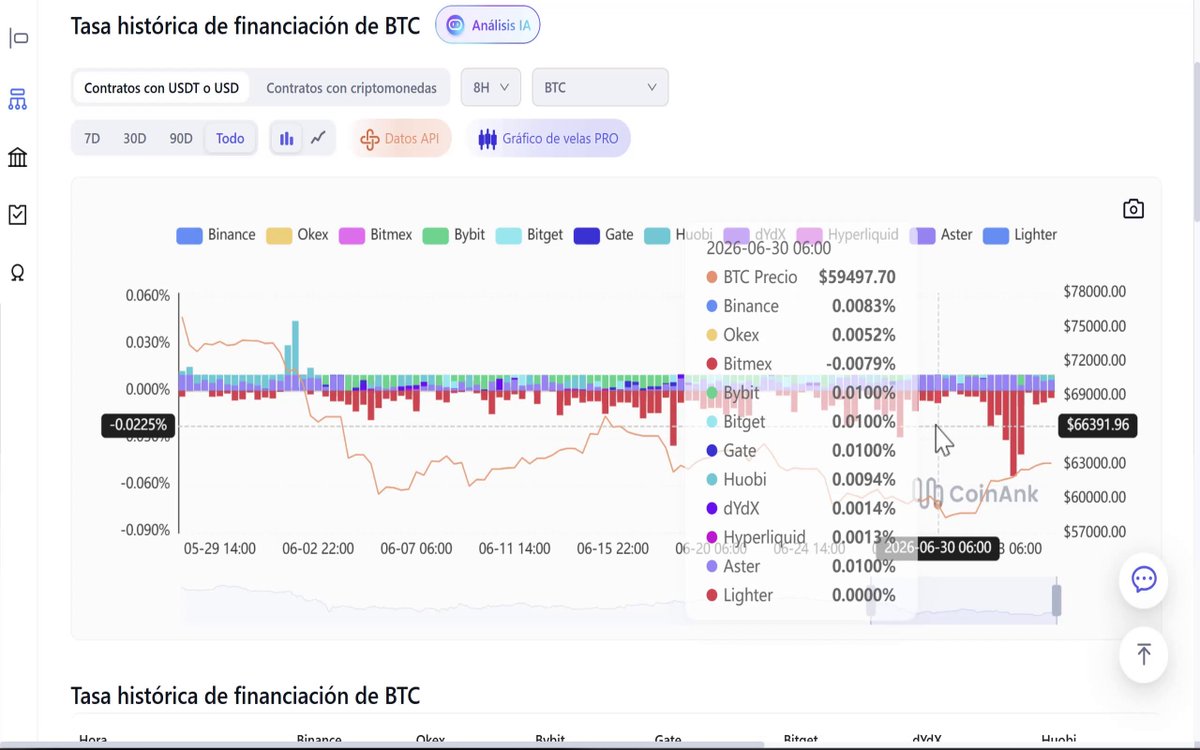This screenshot has height=750, width=1200.
Task: Click the chart range slider handle
Action: click(1056, 600)
